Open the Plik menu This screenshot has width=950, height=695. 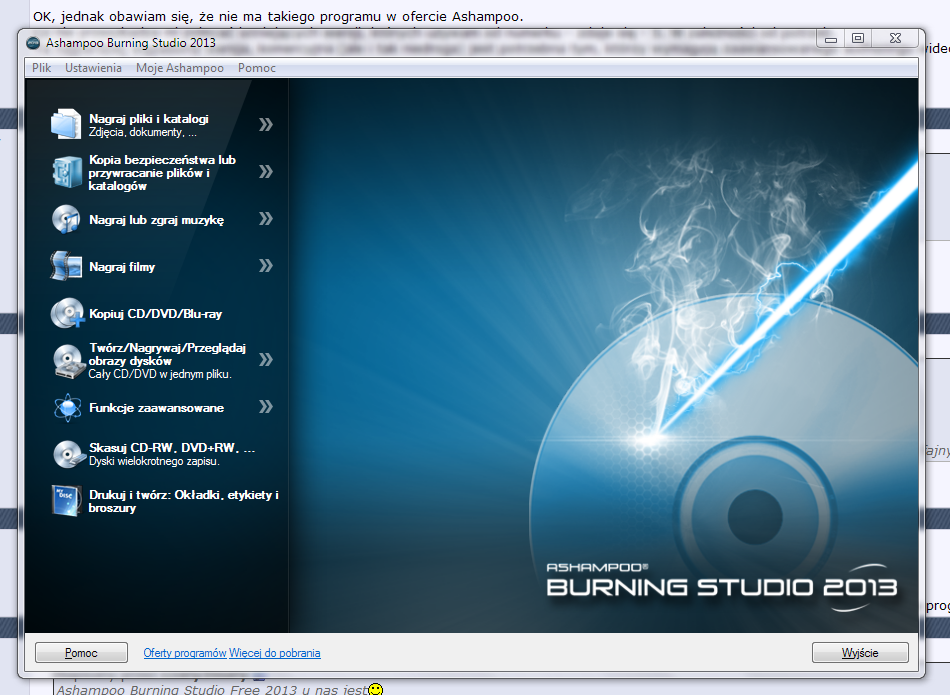pos(41,68)
